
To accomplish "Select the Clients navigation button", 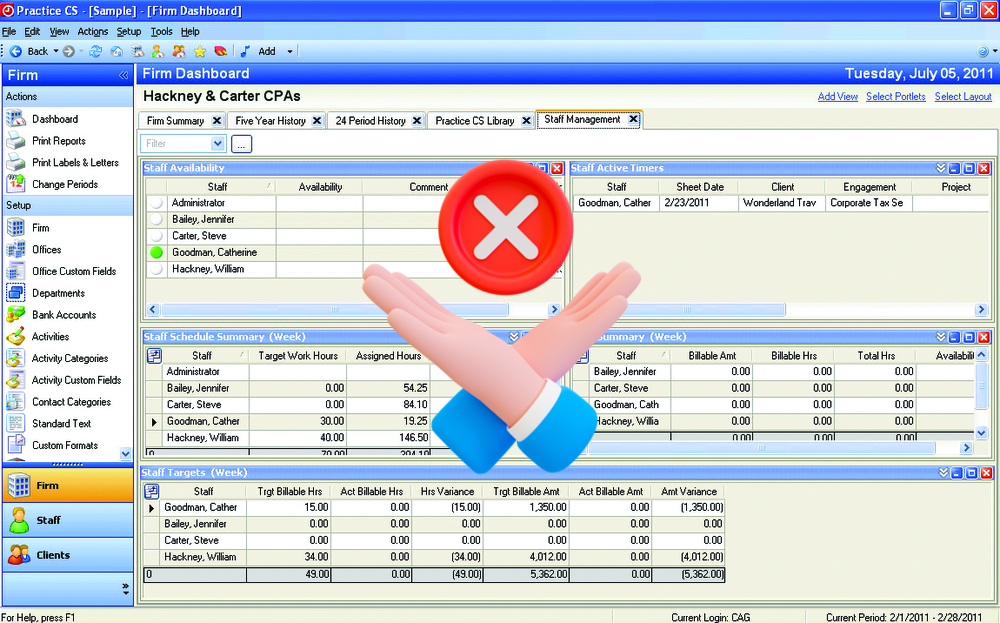I will (x=67, y=555).
